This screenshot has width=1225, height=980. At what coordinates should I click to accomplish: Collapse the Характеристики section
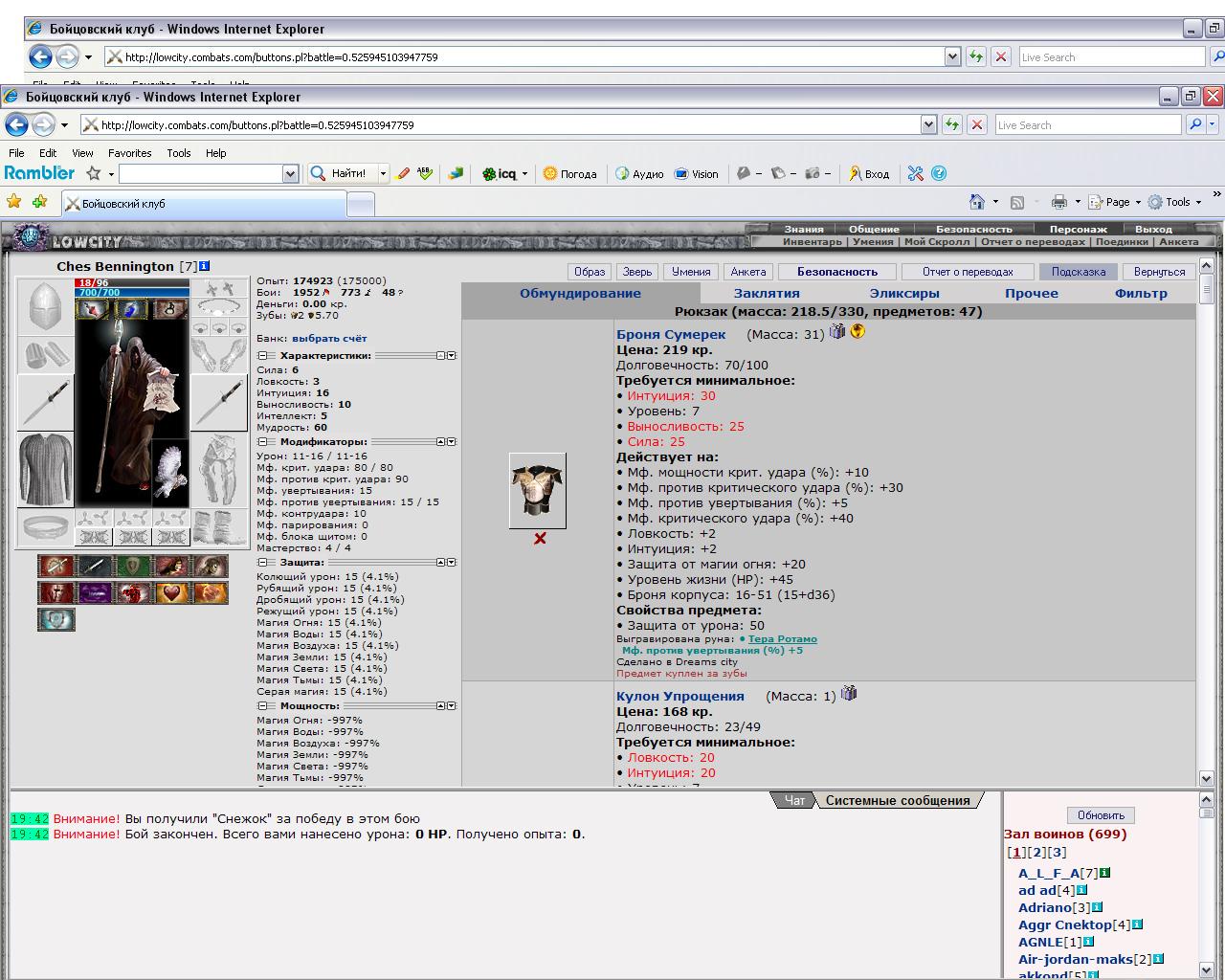click(x=262, y=355)
